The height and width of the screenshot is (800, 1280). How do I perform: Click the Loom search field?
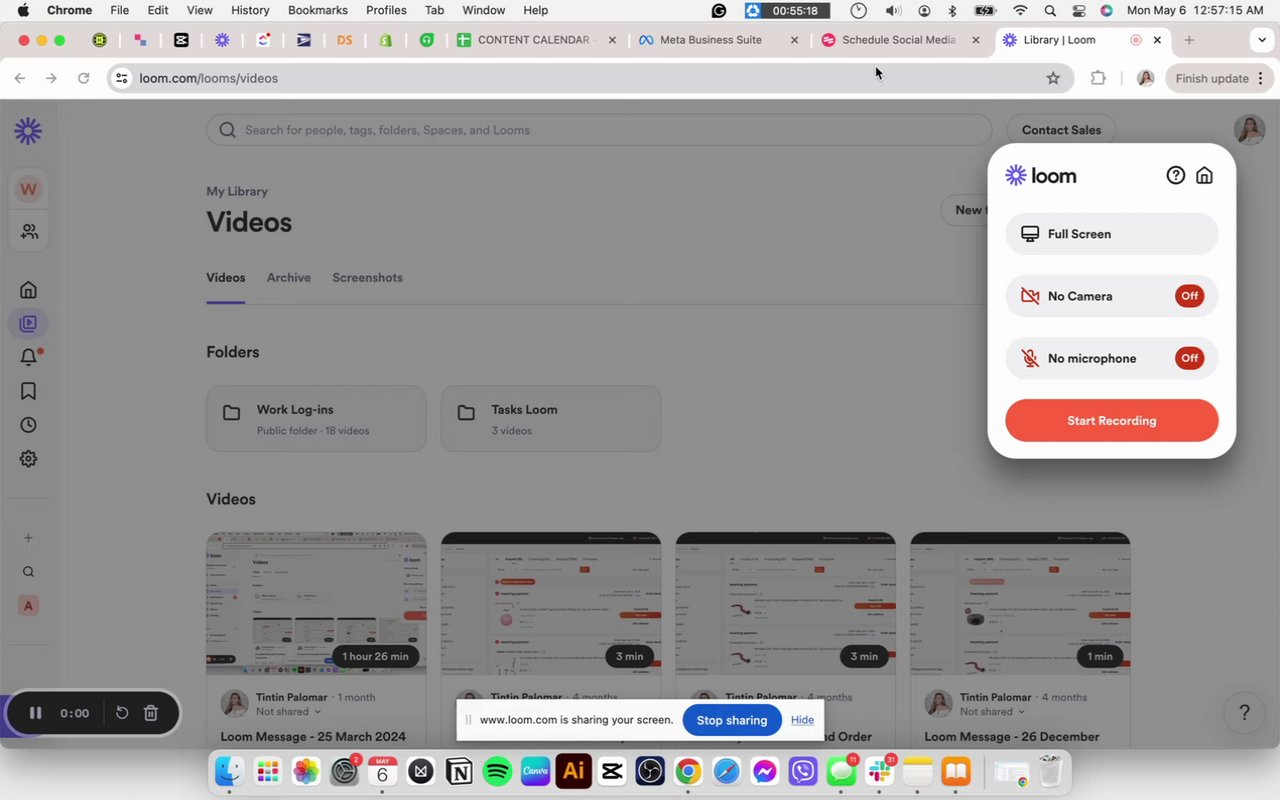point(599,130)
